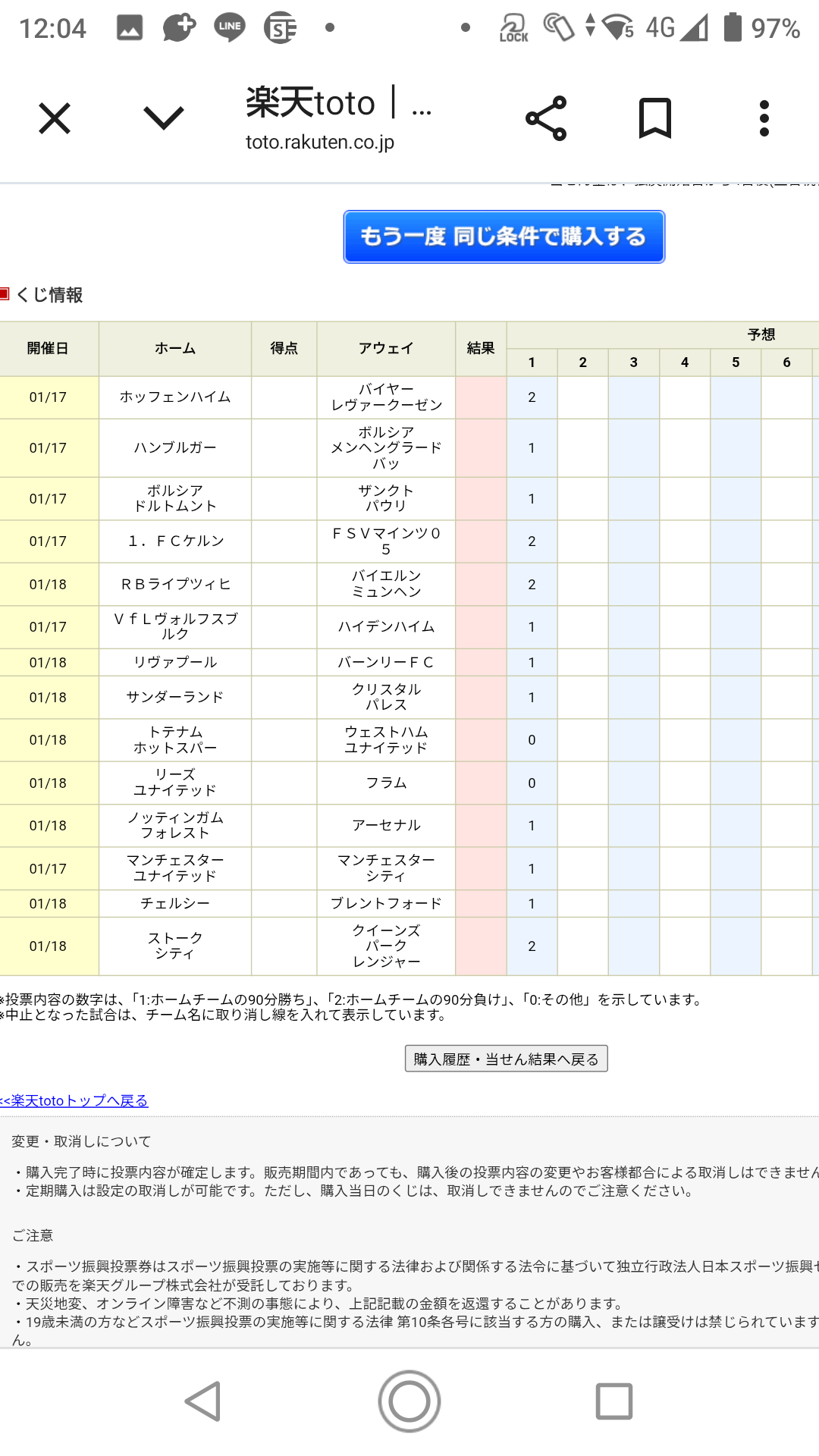Tap the screen rotation LOCK status icon
The image size is (819, 1456).
(x=513, y=28)
